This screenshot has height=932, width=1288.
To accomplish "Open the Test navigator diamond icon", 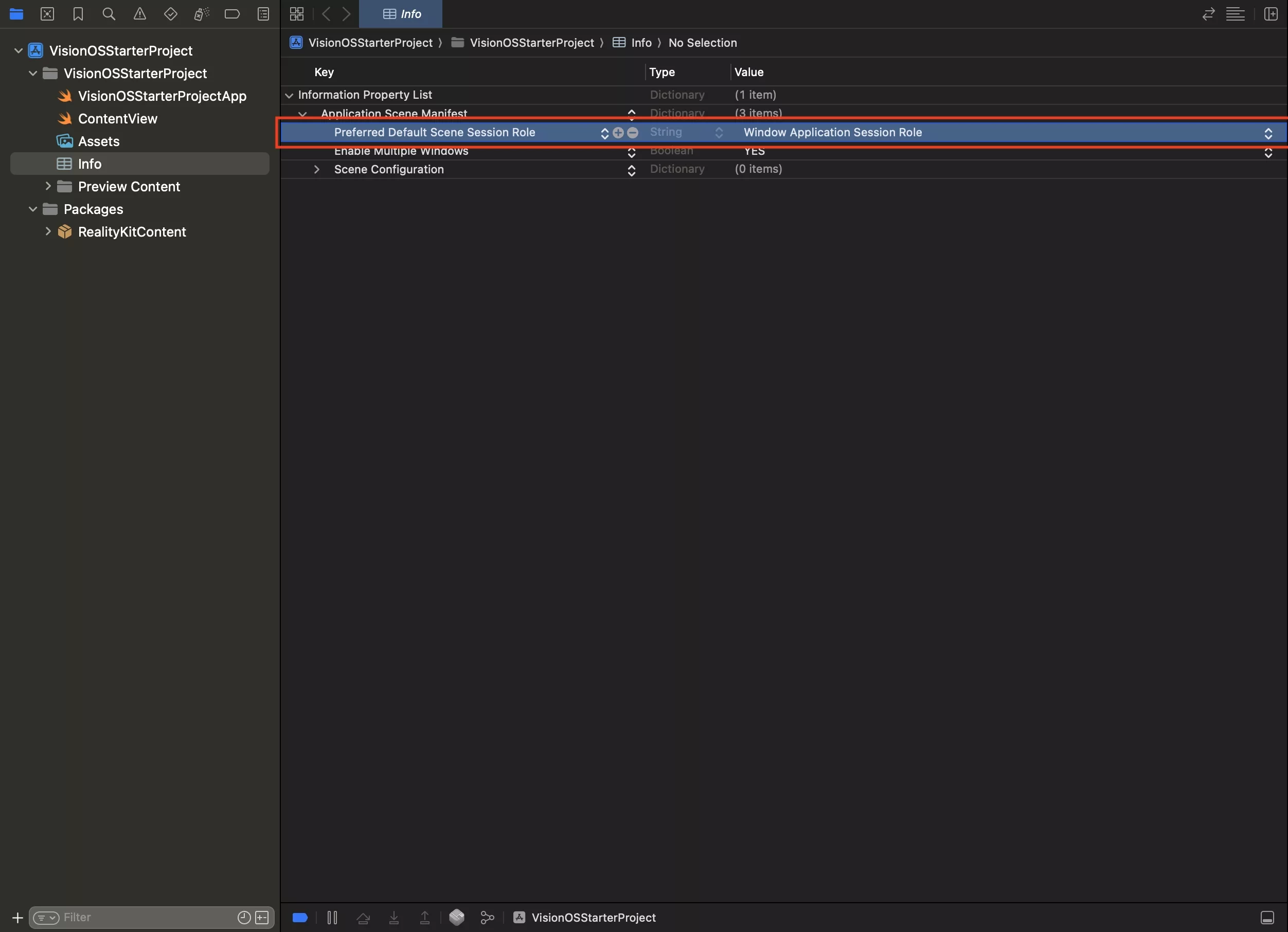I will [170, 14].
